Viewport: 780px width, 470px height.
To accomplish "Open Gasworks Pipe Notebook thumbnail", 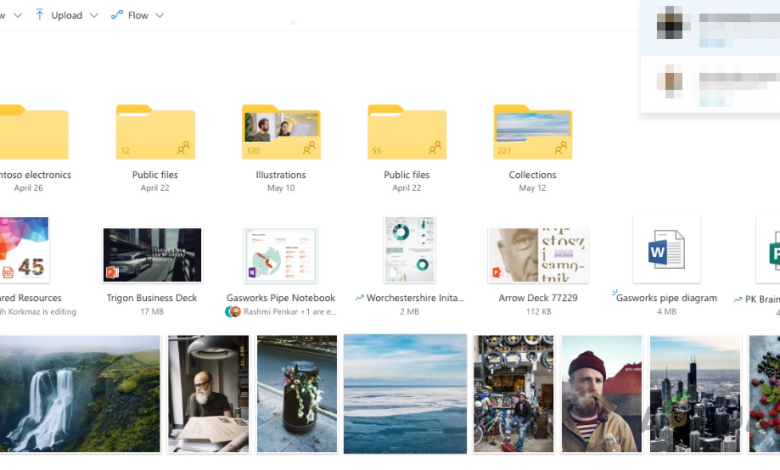I will (x=281, y=255).
